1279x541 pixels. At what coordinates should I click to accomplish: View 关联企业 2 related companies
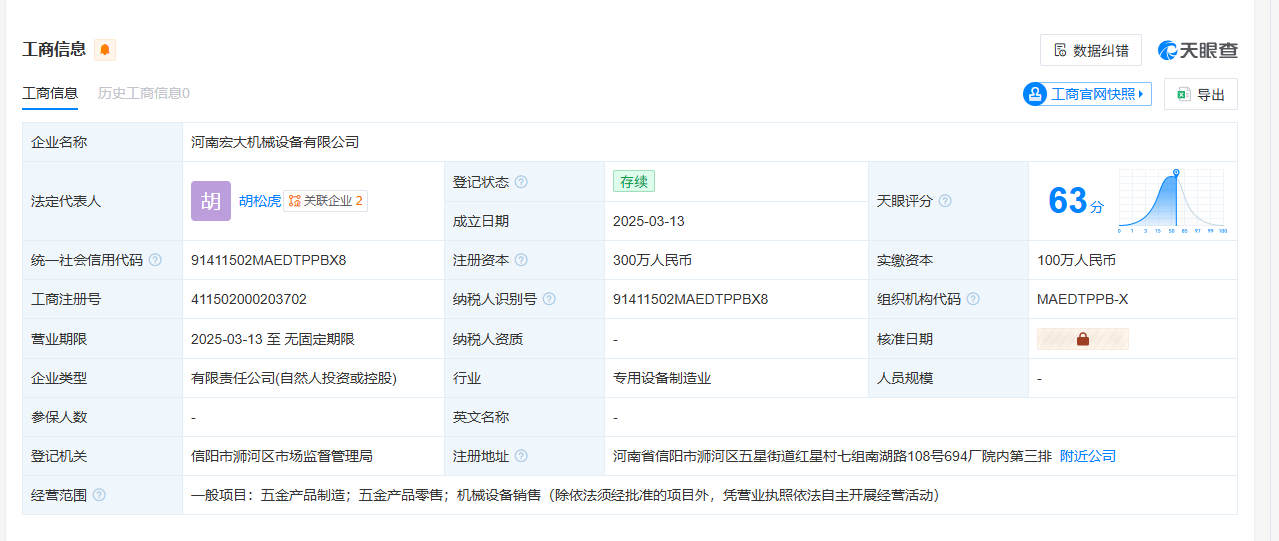(x=326, y=201)
